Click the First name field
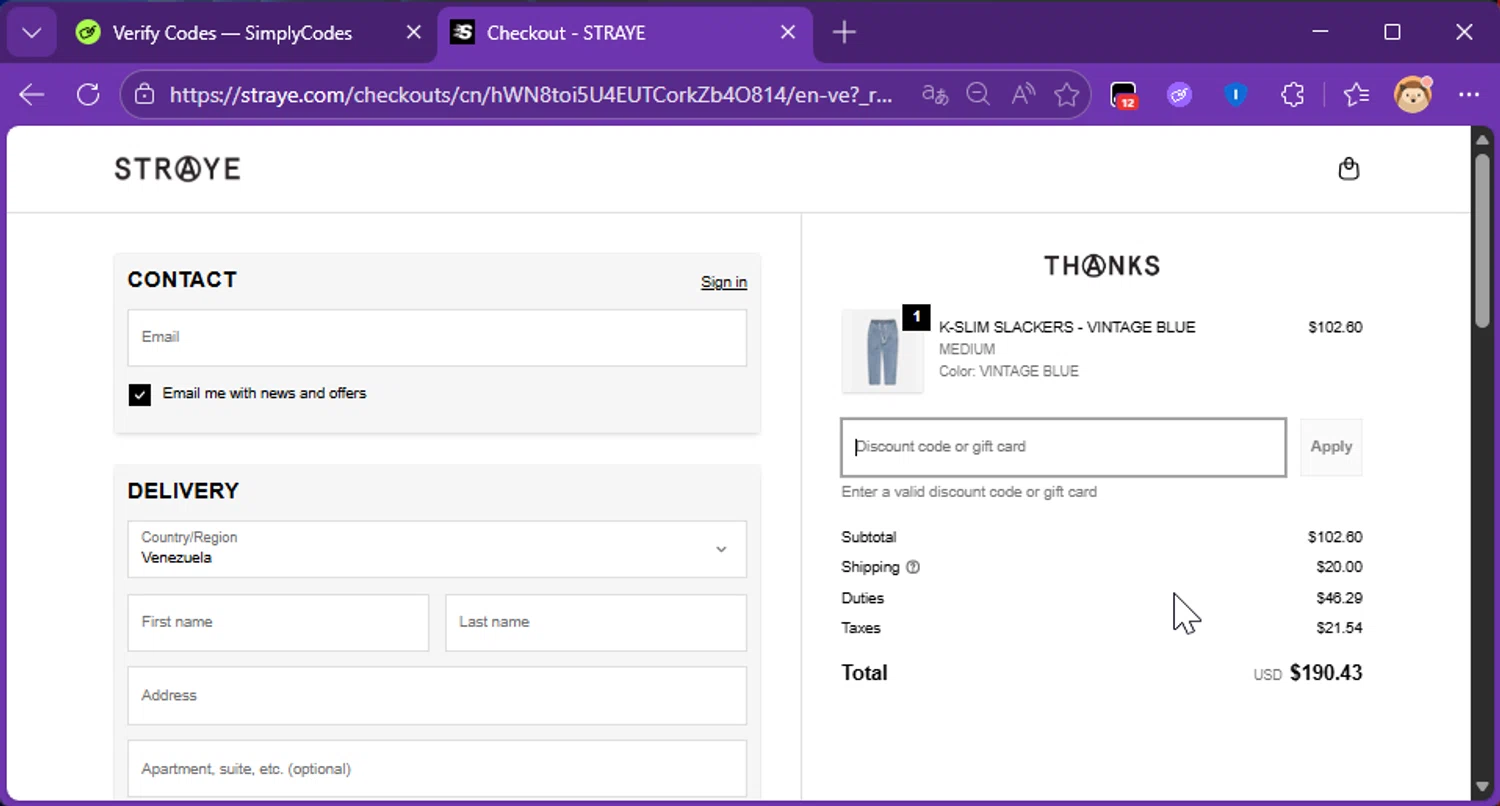Viewport: 1500px width, 806px height. (x=278, y=623)
